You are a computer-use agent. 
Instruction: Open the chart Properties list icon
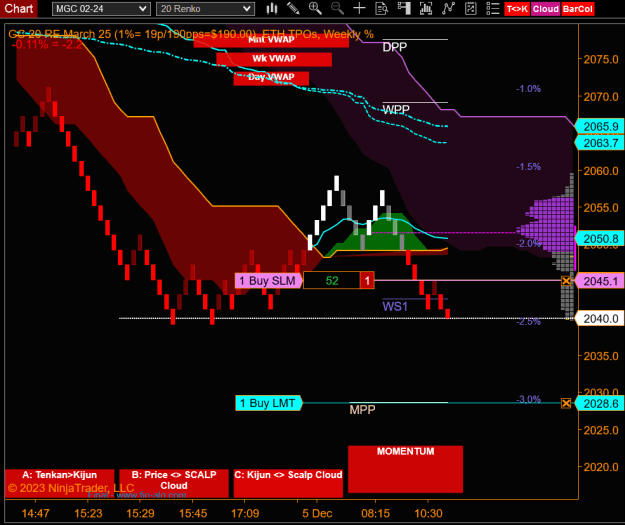tap(493, 8)
